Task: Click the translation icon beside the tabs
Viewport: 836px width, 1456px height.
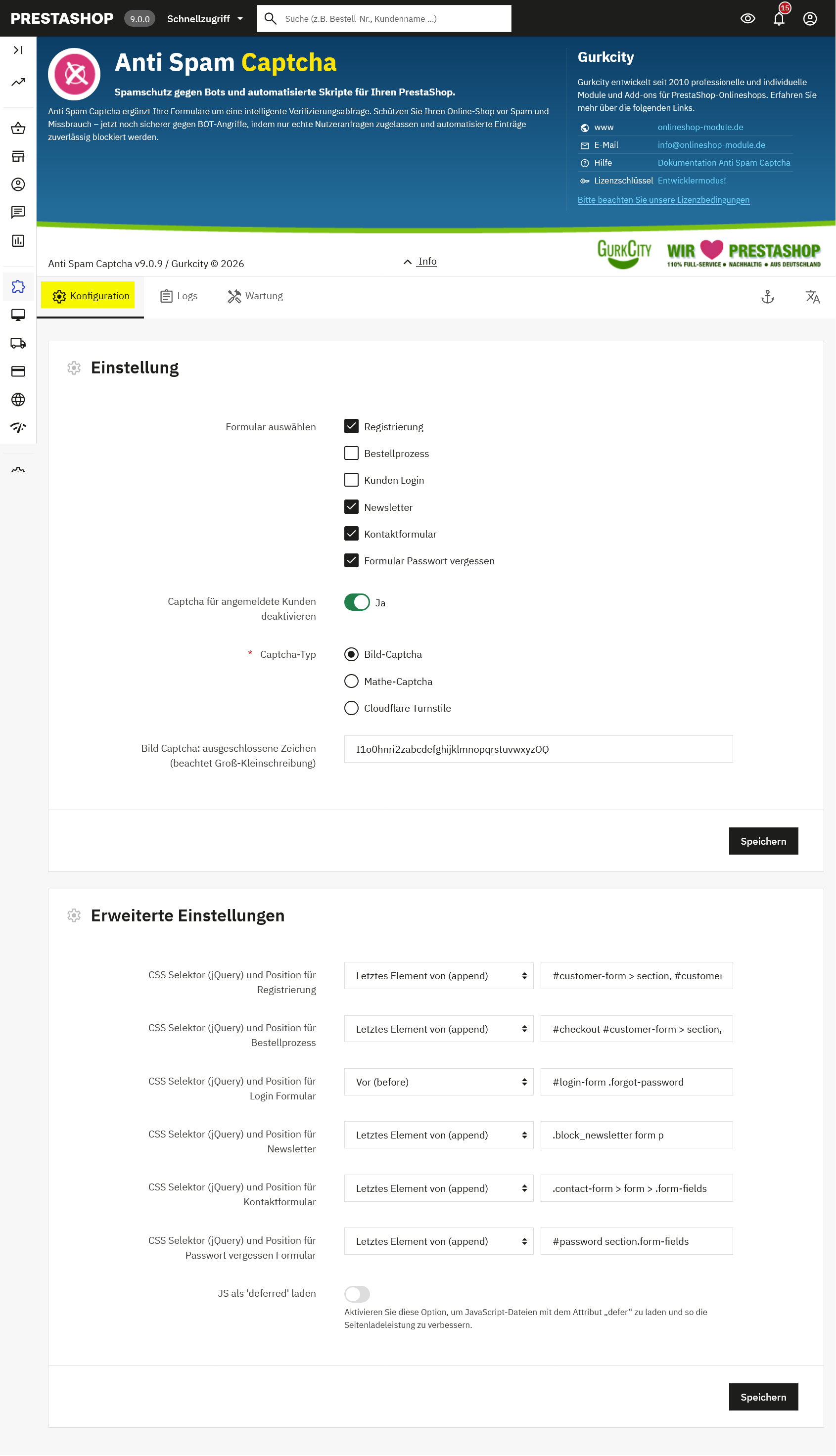Action: coord(812,297)
